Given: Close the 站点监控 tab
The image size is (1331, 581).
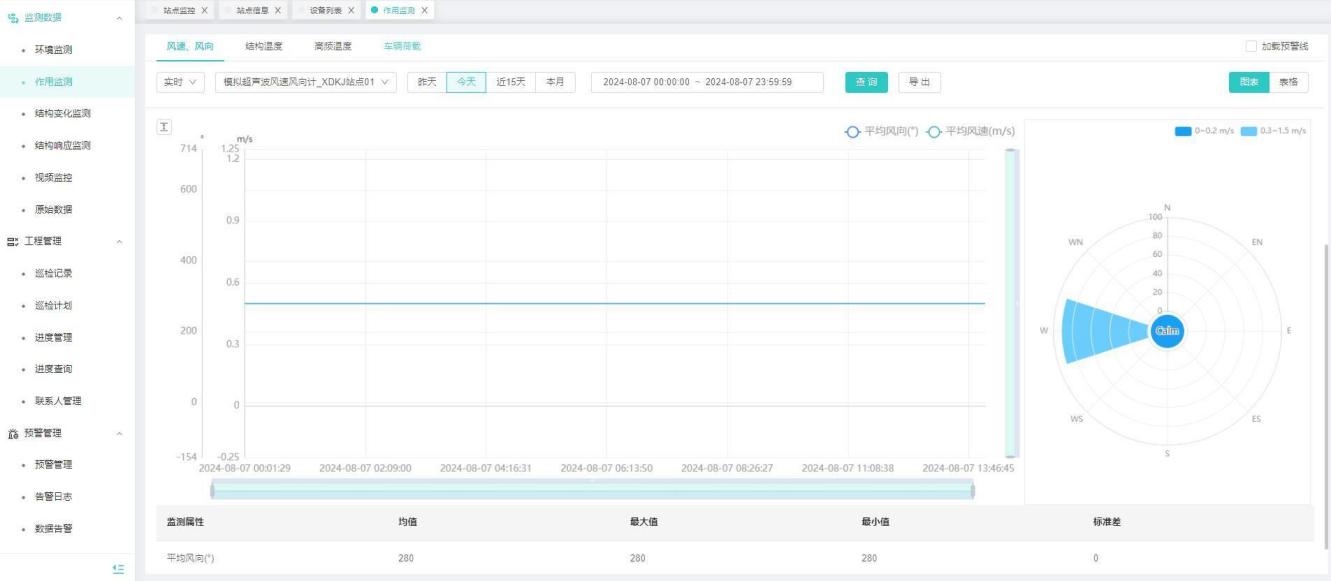Looking at the screenshot, I should pos(205,10).
